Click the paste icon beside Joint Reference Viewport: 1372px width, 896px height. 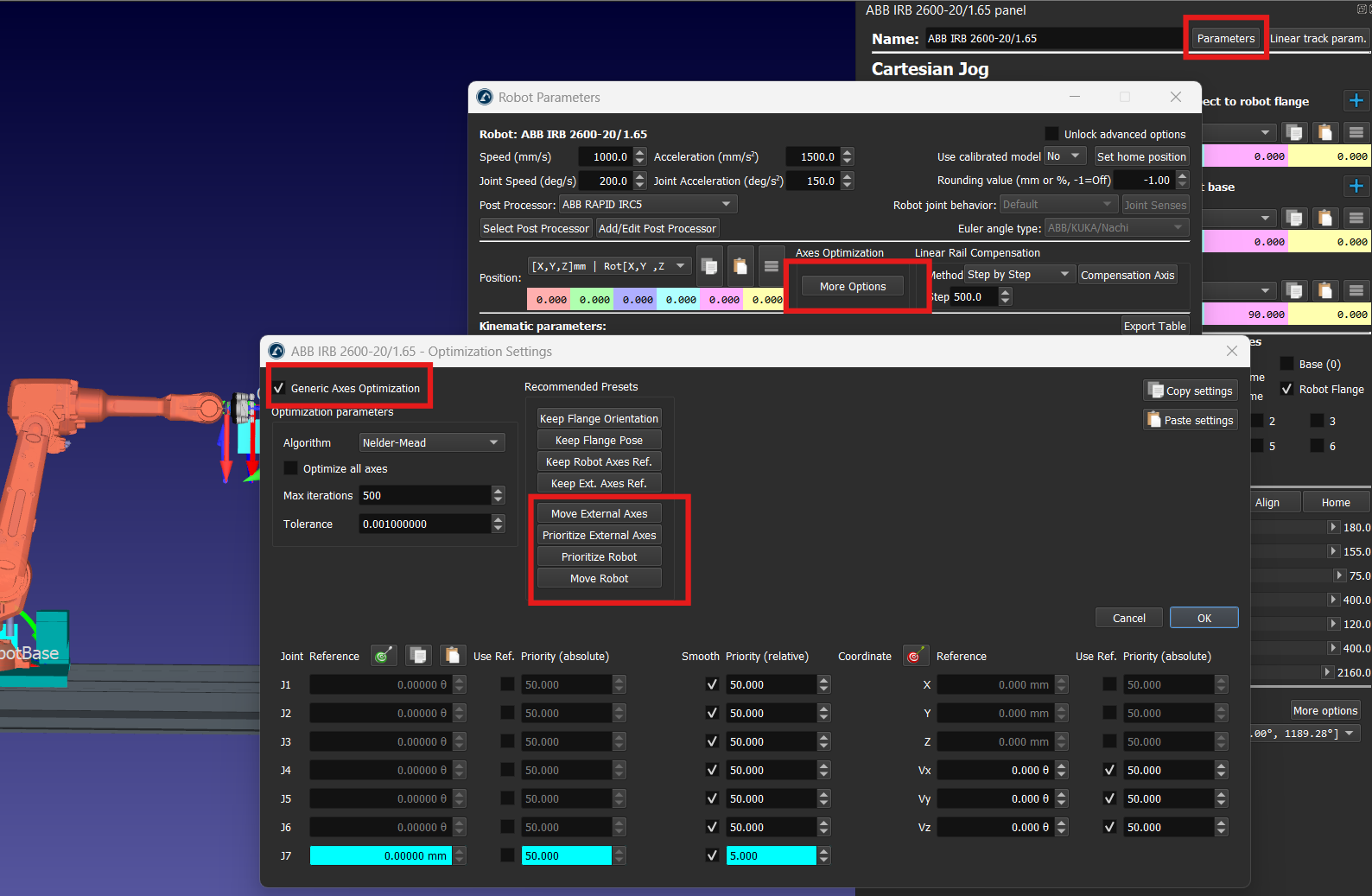[x=453, y=656]
